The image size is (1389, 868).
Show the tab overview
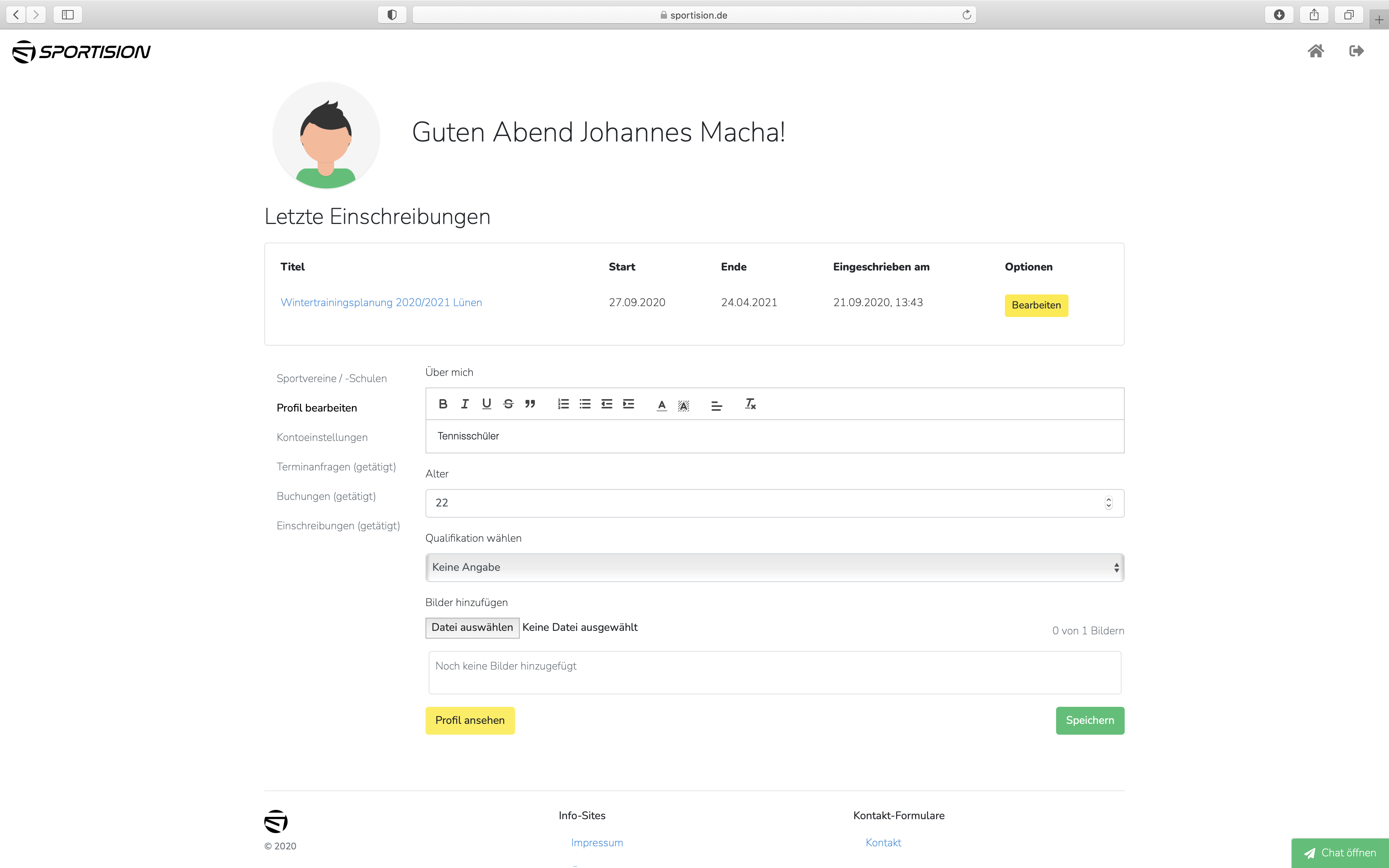(x=1349, y=15)
